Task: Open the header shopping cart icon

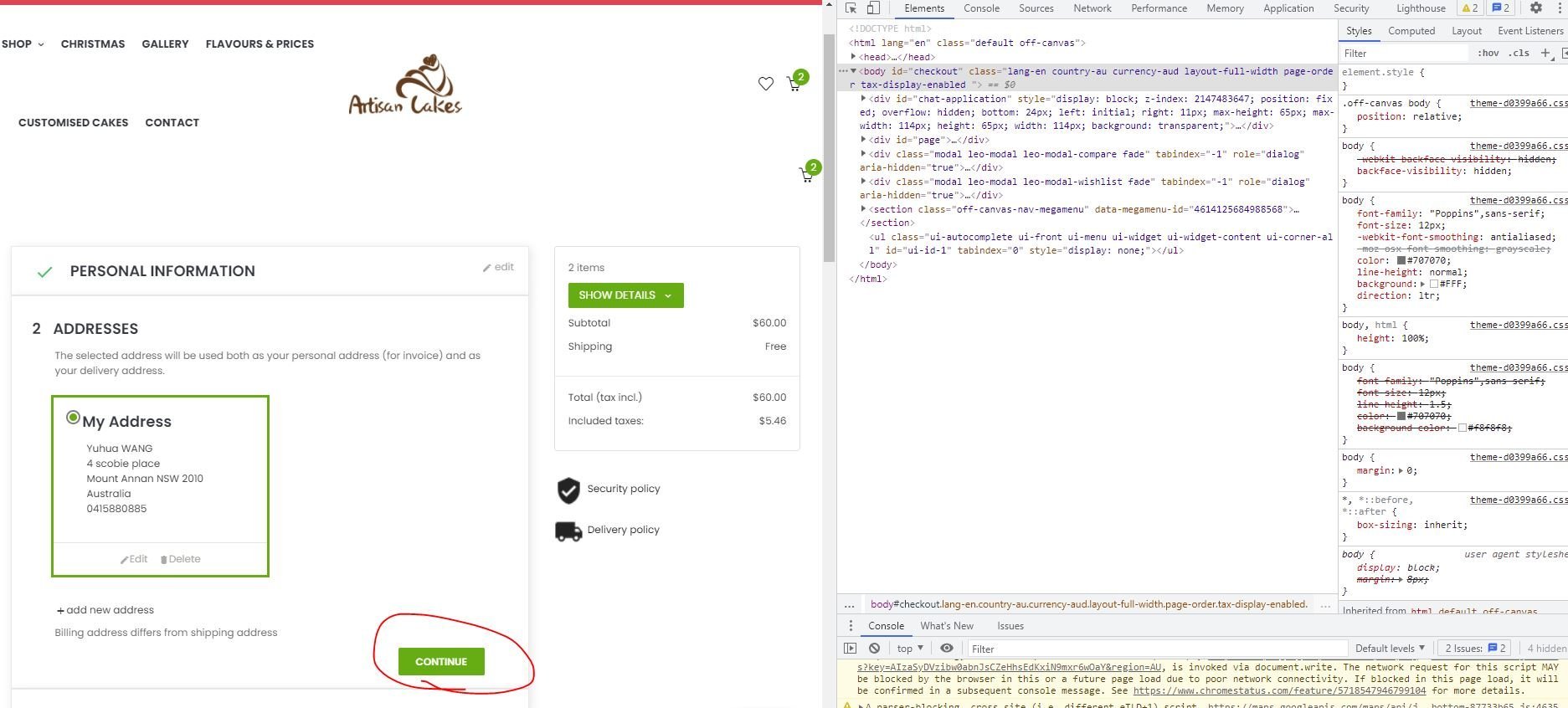Action: (x=794, y=84)
